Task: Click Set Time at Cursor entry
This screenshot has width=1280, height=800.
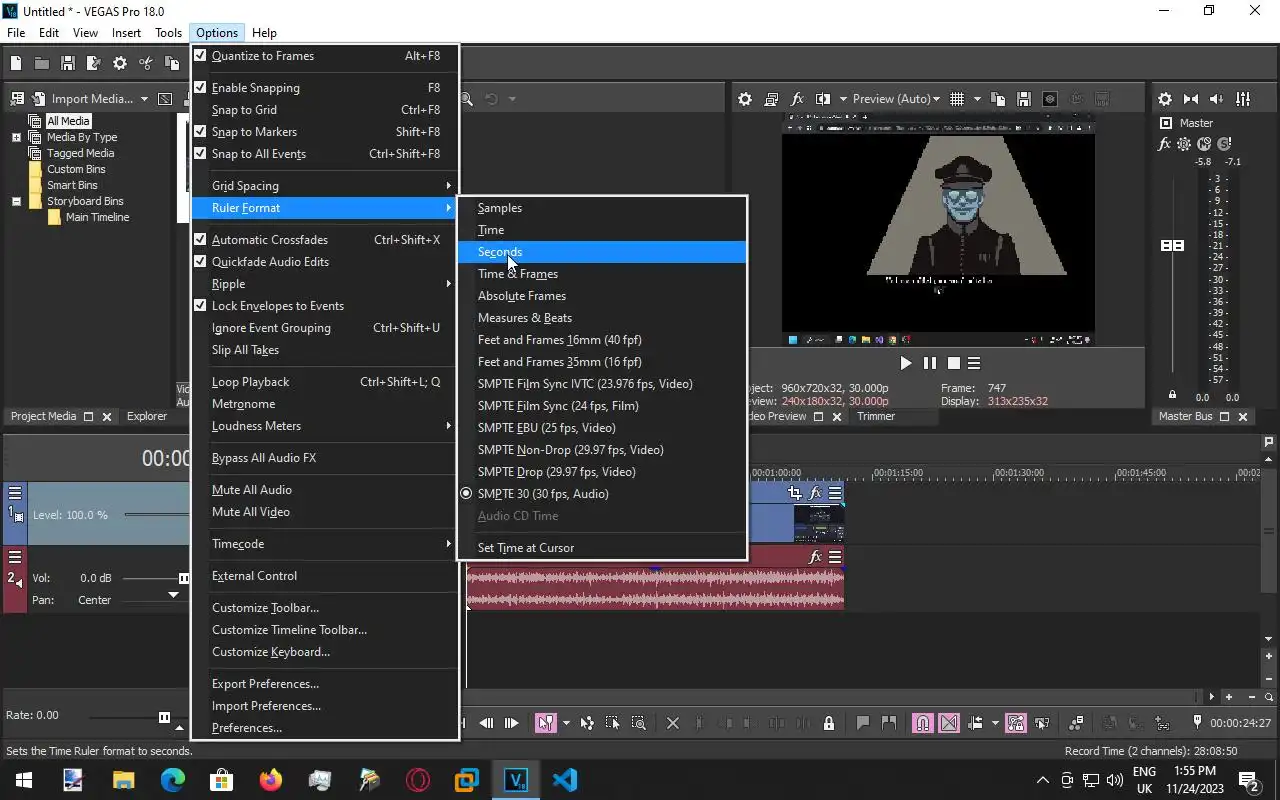Action: pyautogui.click(x=602, y=548)
